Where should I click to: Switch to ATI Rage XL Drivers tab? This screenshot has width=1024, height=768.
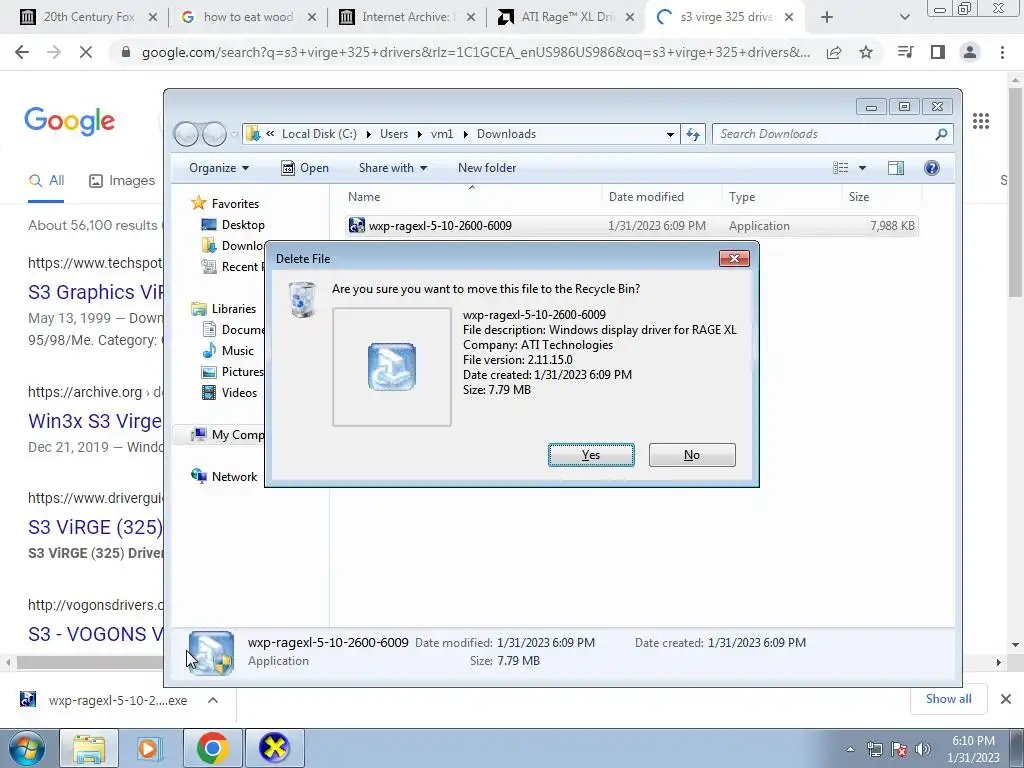(x=567, y=17)
